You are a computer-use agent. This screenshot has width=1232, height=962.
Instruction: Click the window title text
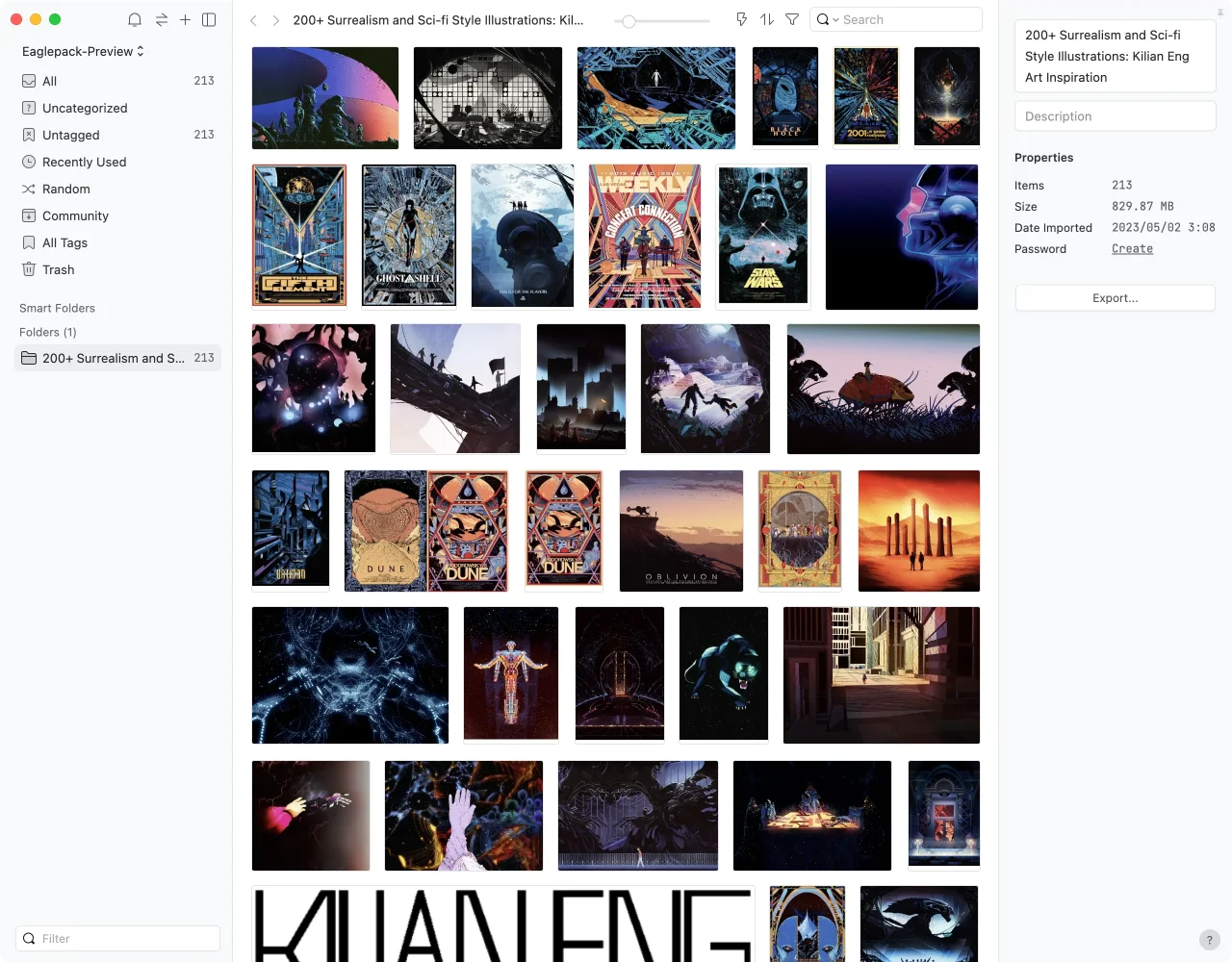point(438,20)
